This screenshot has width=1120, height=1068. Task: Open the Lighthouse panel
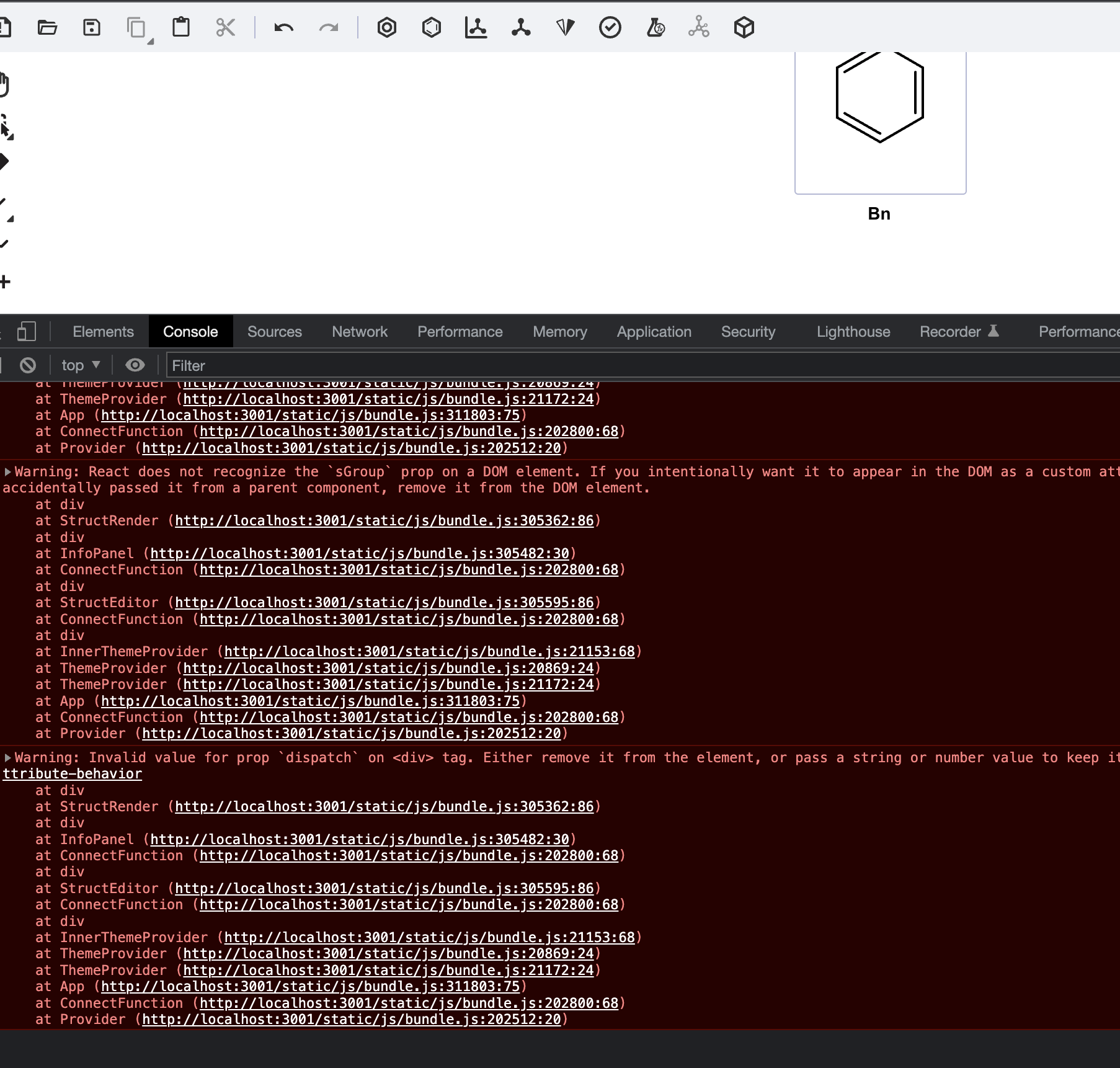click(x=853, y=331)
